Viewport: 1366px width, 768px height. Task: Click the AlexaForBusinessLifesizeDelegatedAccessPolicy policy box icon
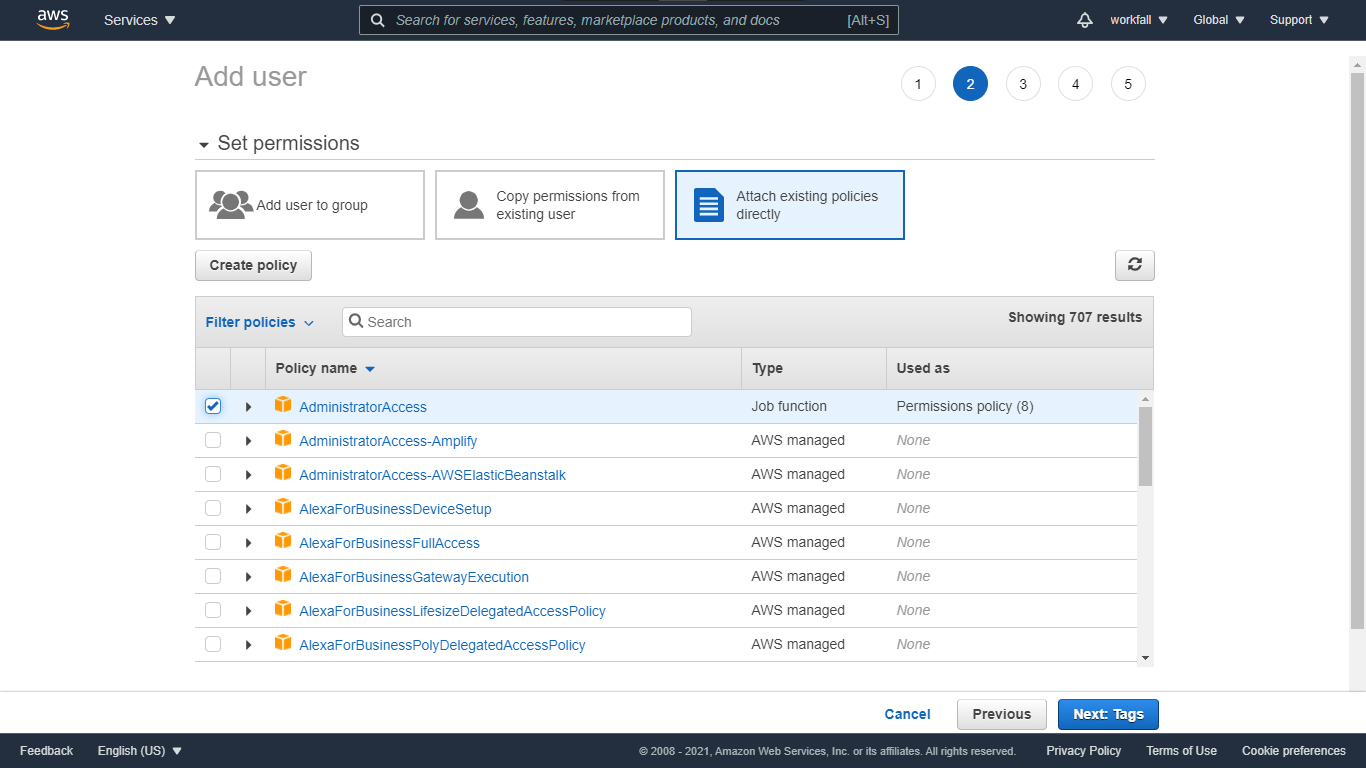pyautogui.click(x=283, y=609)
